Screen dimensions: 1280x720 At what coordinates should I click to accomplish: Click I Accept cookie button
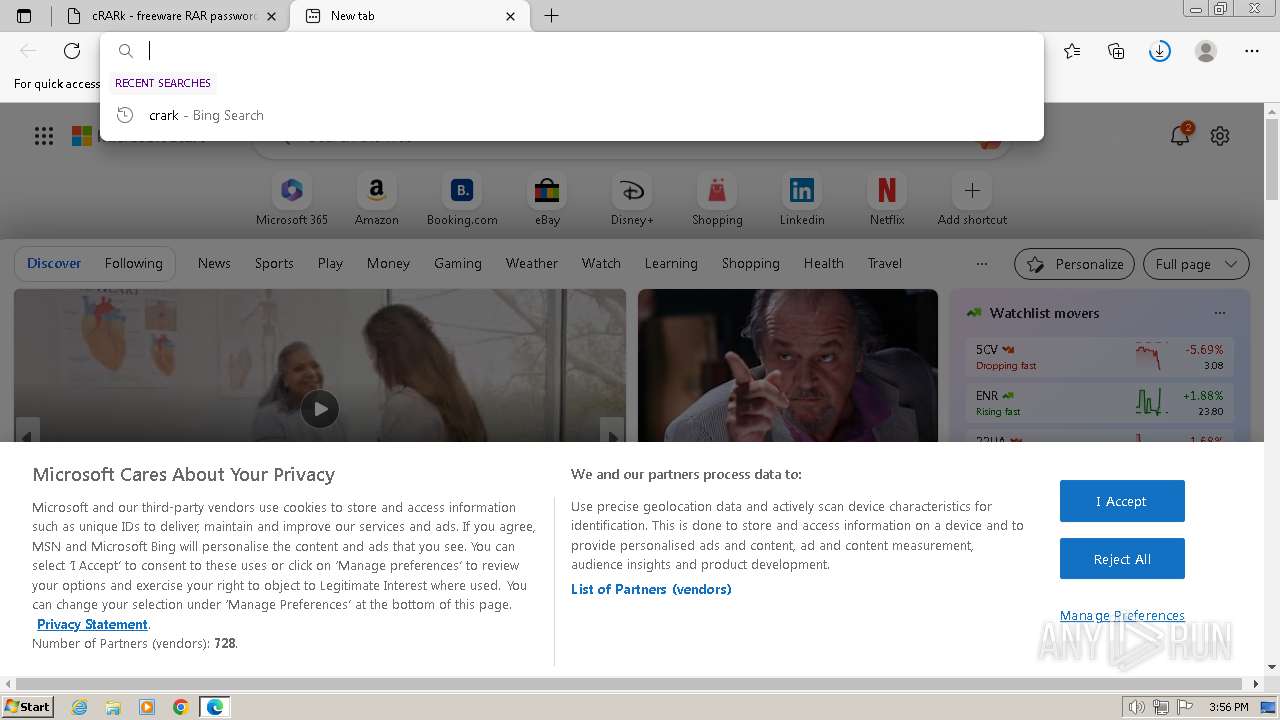(x=1122, y=501)
